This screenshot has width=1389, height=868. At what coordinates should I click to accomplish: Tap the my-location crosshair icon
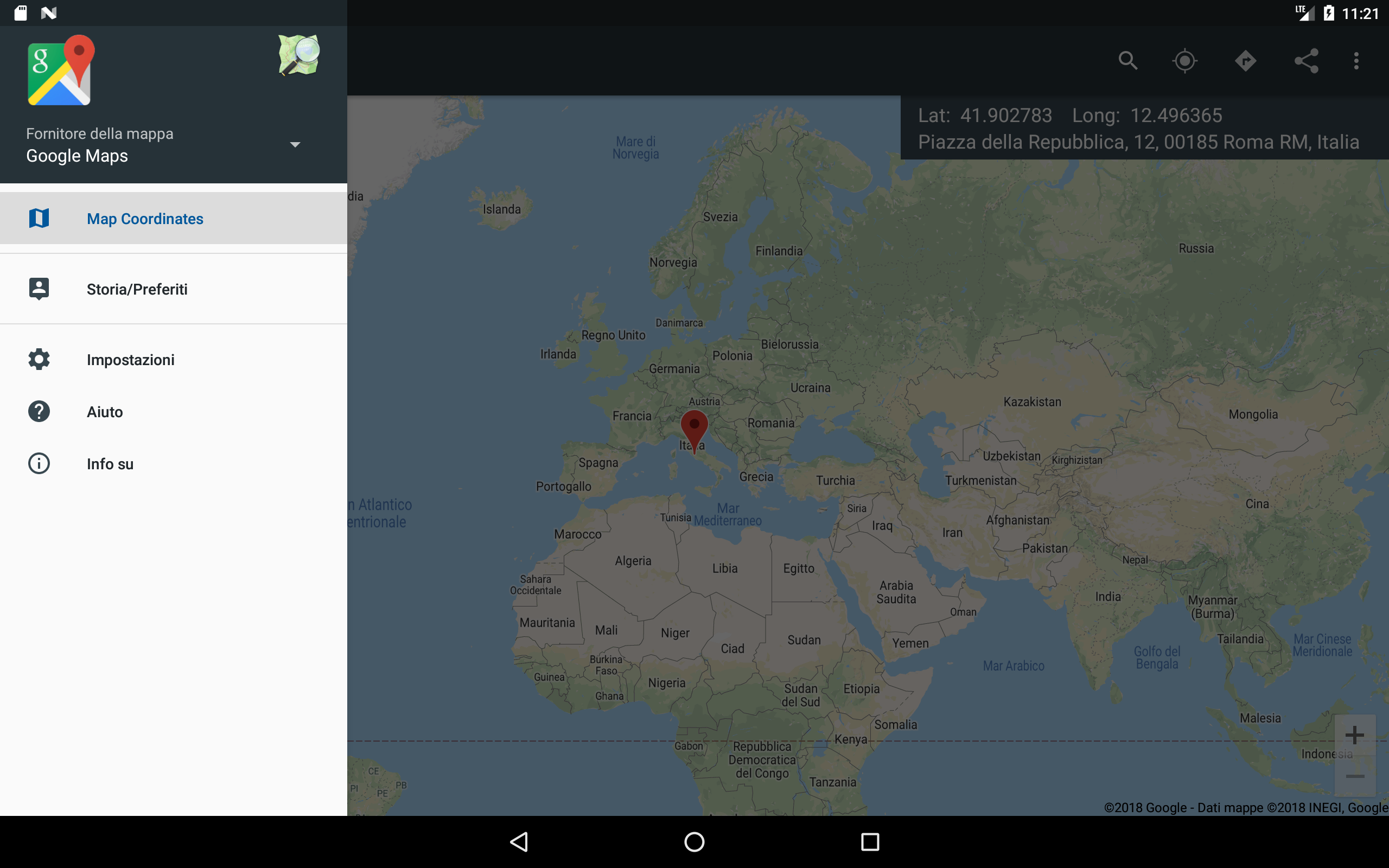click(1184, 61)
